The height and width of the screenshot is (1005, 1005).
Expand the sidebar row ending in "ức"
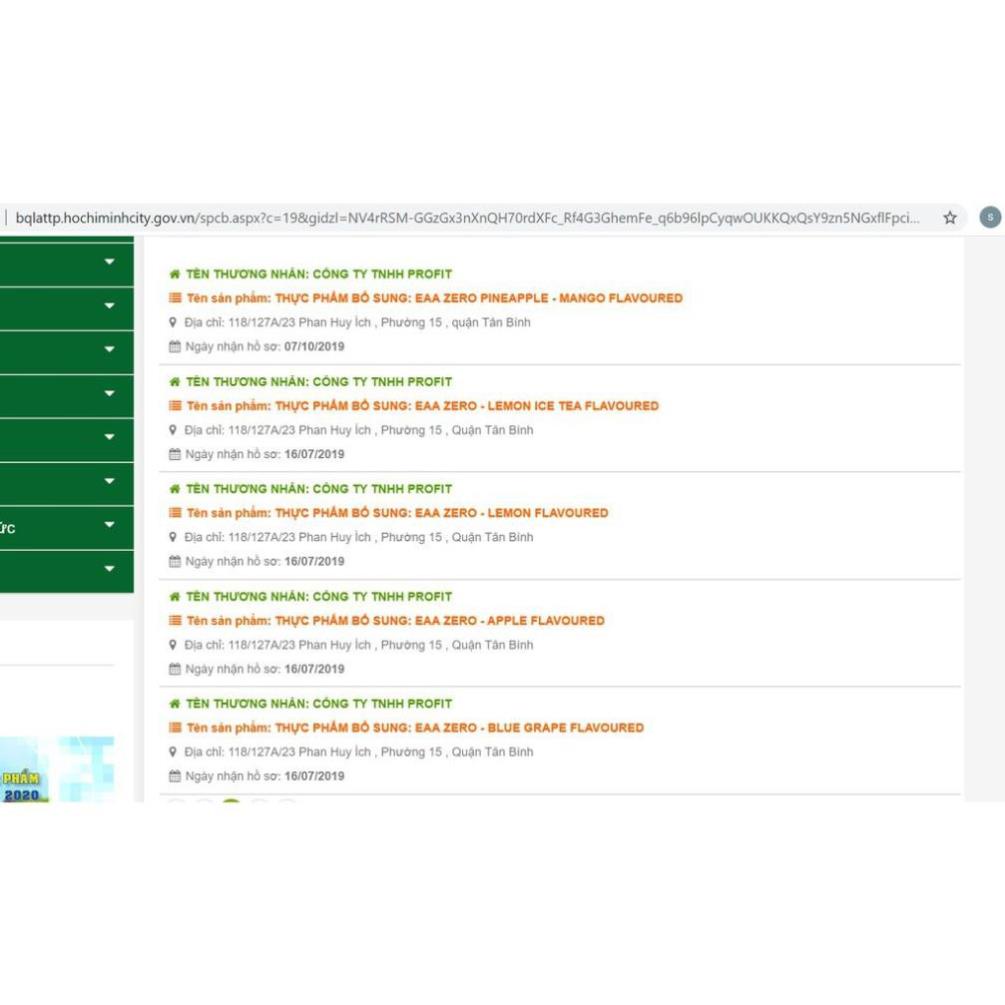pyautogui.click(x=109, y=526)
